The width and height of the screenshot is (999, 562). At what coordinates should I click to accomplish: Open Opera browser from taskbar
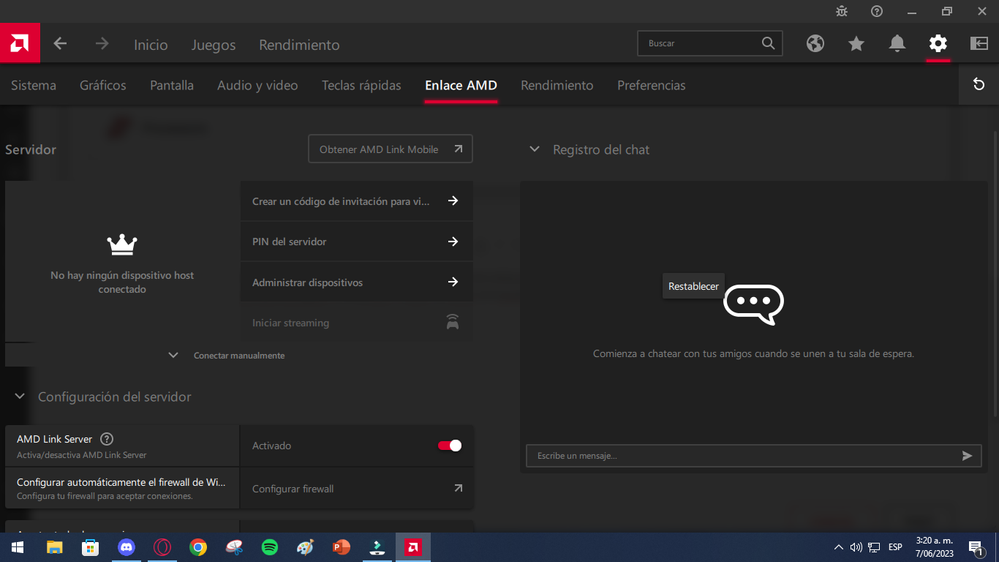[162, 547]
